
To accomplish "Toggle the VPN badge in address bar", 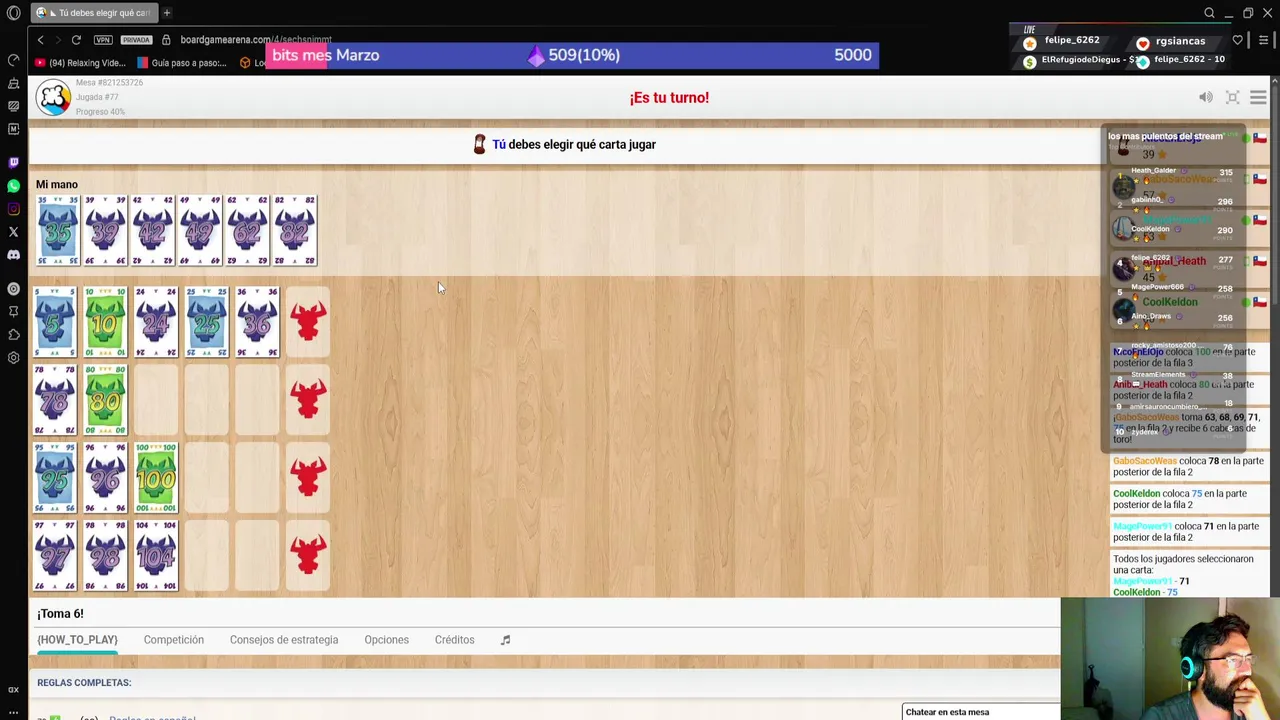I will click(103, 40).
